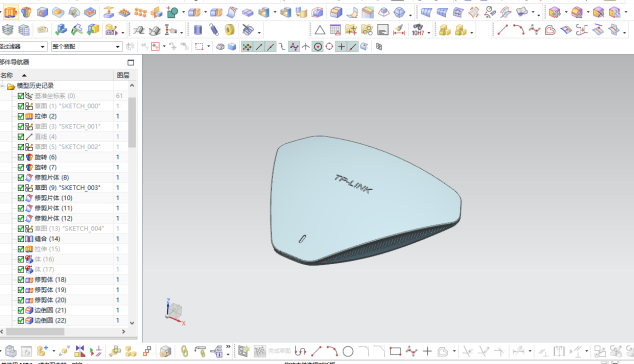The height and width of the screenshot is (364, 634).
Task: Click the paint roller icon in bottom toolbar
Action: 201,351
